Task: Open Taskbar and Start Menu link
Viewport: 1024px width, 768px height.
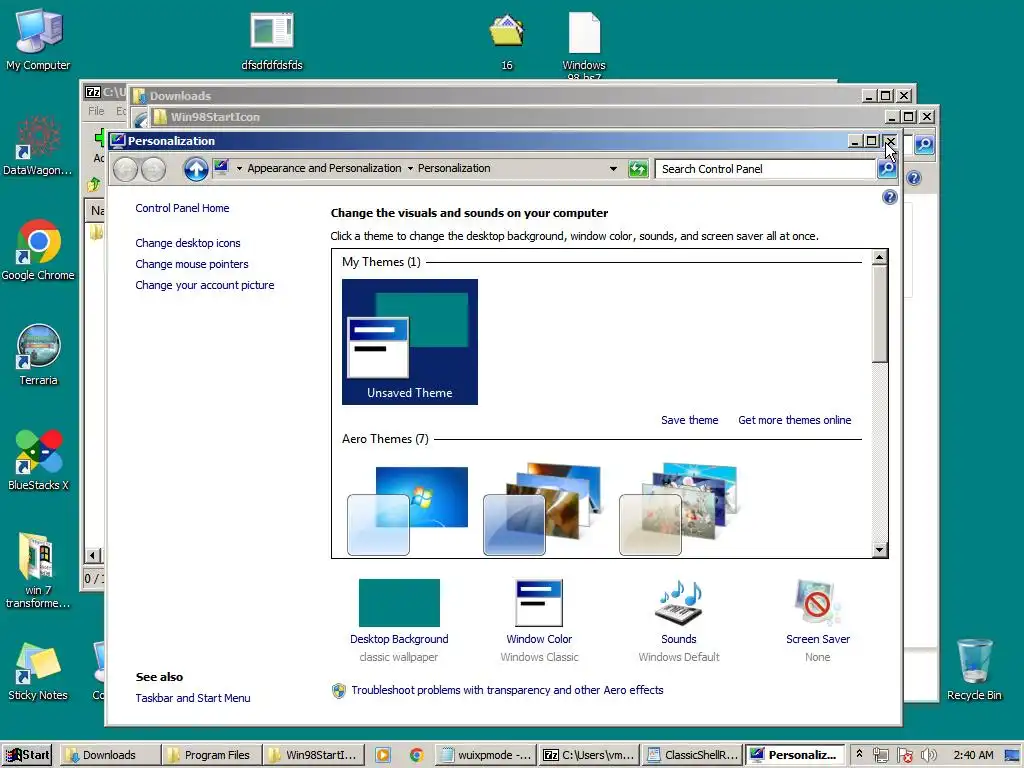Action: pos(193,698)
